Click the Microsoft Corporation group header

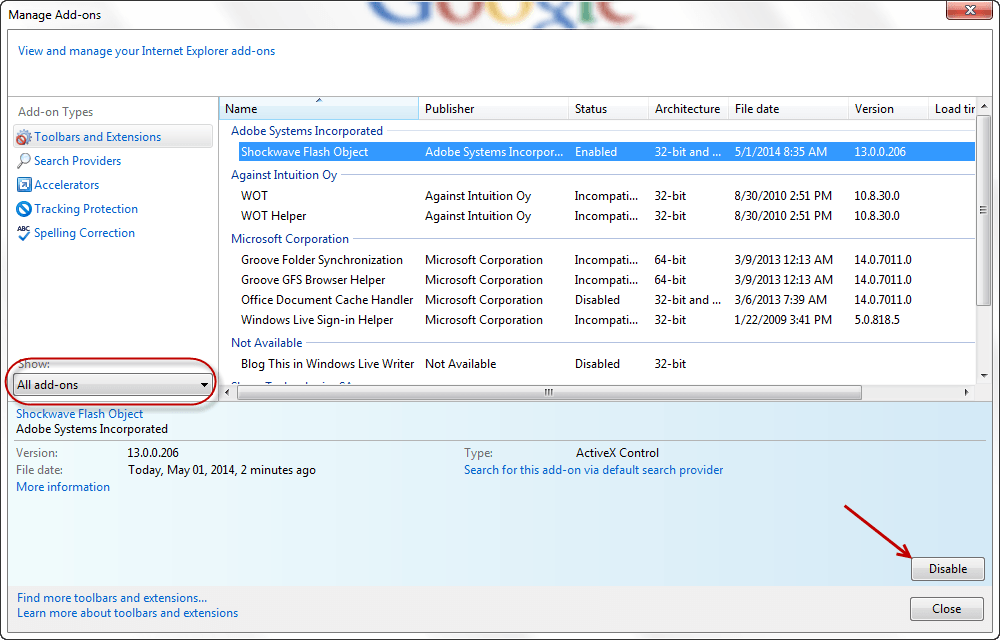[x=290, y=239]
